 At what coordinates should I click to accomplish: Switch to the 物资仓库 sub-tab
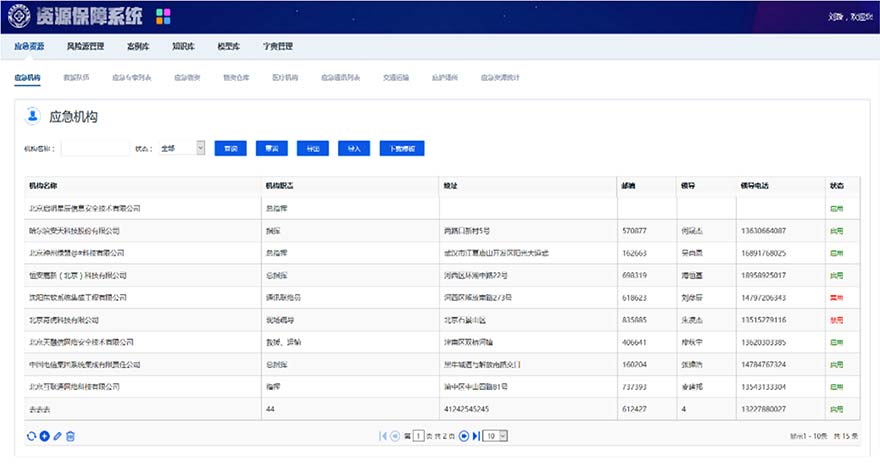pos(236,77)
